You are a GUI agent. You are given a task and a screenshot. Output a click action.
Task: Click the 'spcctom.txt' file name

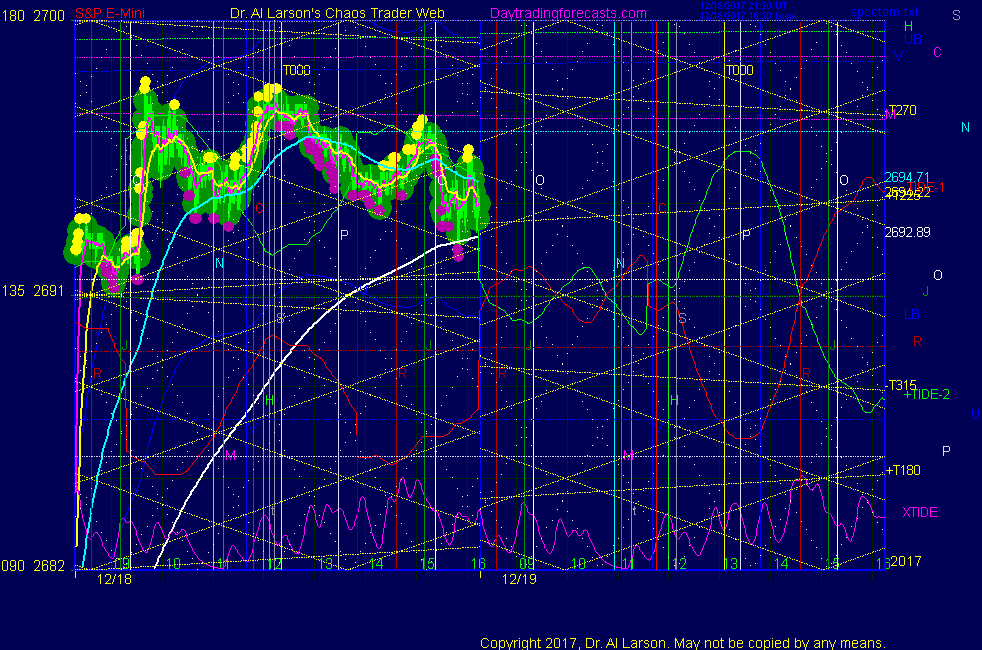coord(884,11)
